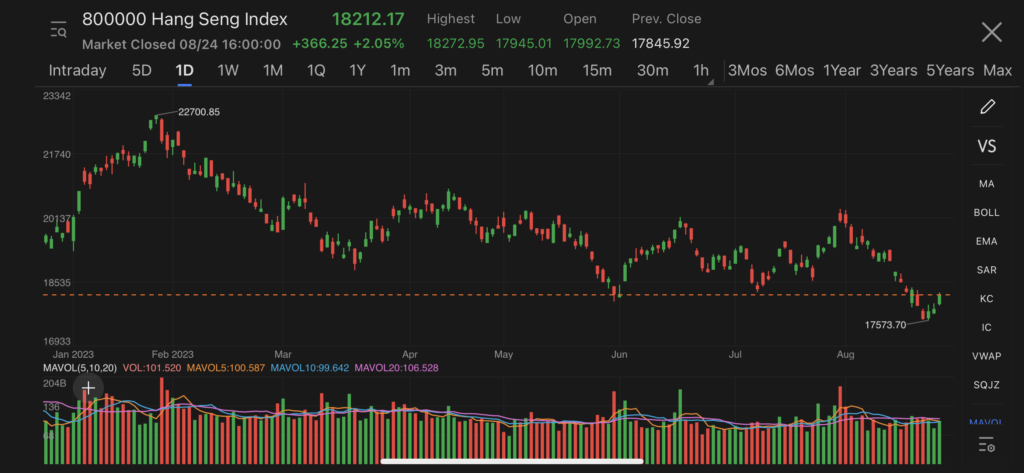Tap the Prev. Close value 17845.92
Viewport: 1024px width, 473px height.
[x=661, y=44]
